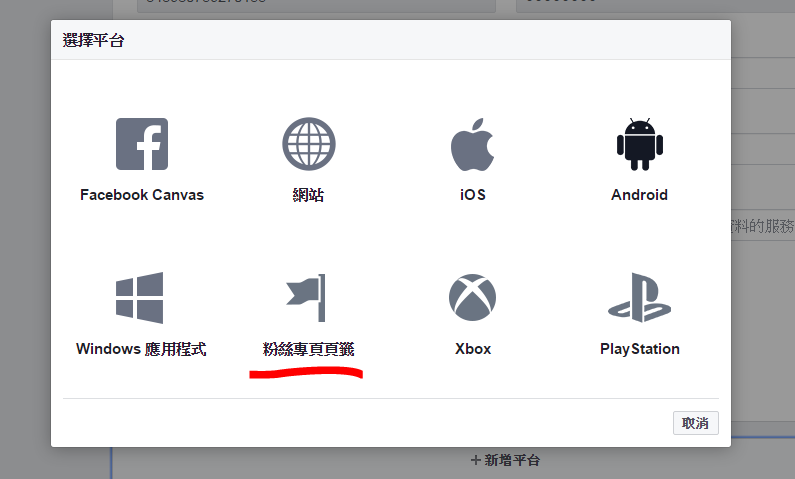
Task: Click the top-left input field behind dialog
Action: [x=317, y=6]
